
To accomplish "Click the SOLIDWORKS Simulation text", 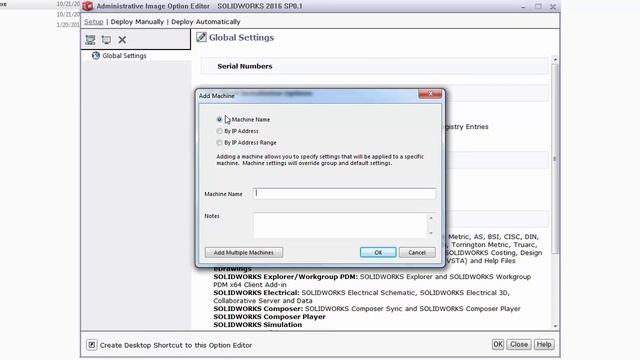I will (x=258, y=325).
